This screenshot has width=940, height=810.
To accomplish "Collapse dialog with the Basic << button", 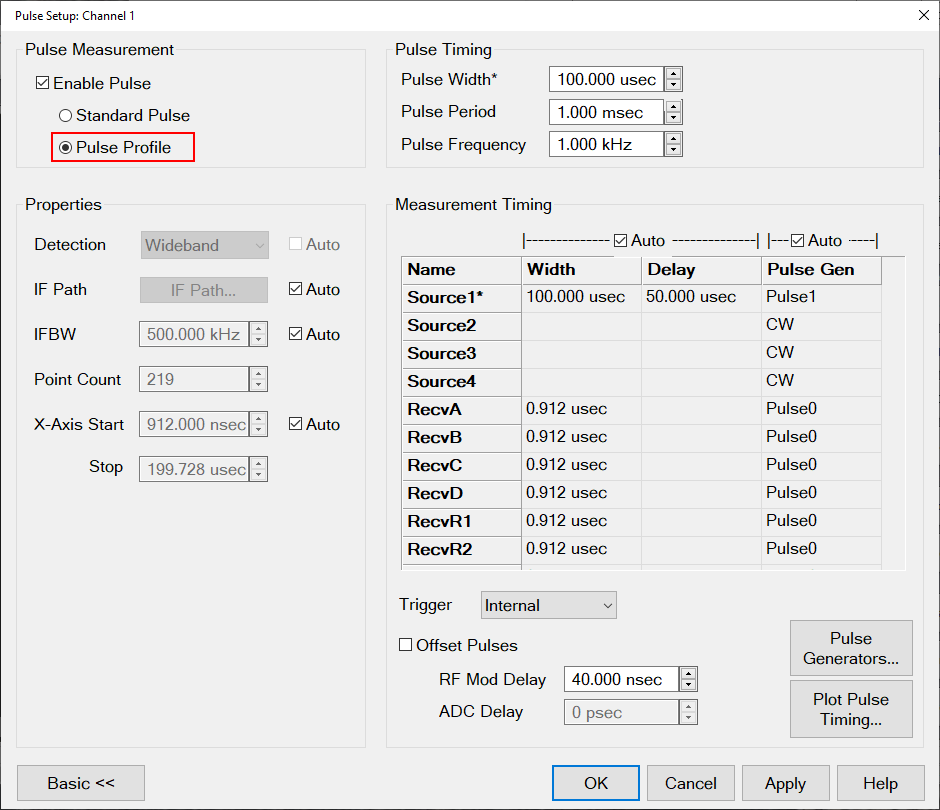I will 81,783.
